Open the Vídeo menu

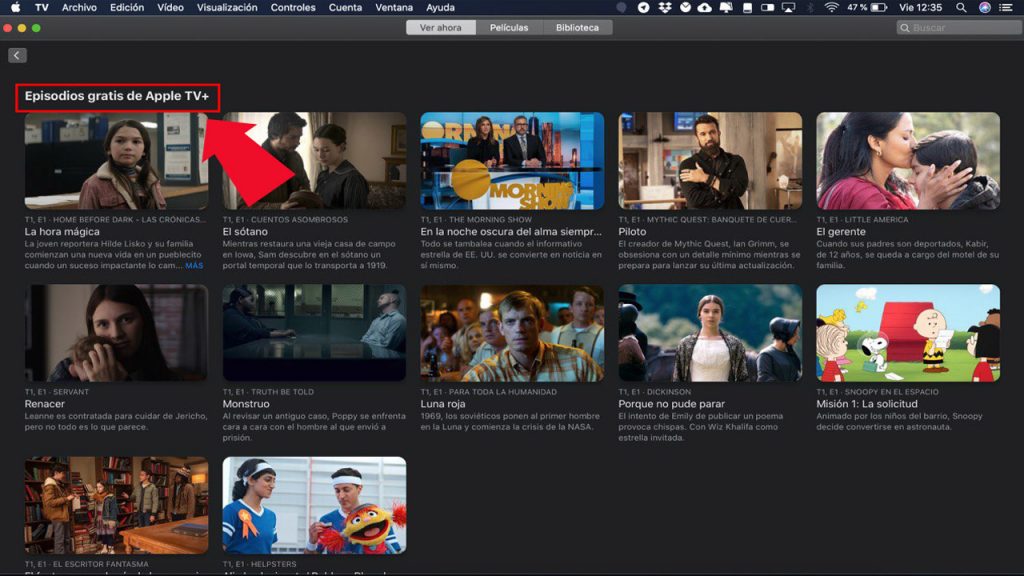[170, 7]
